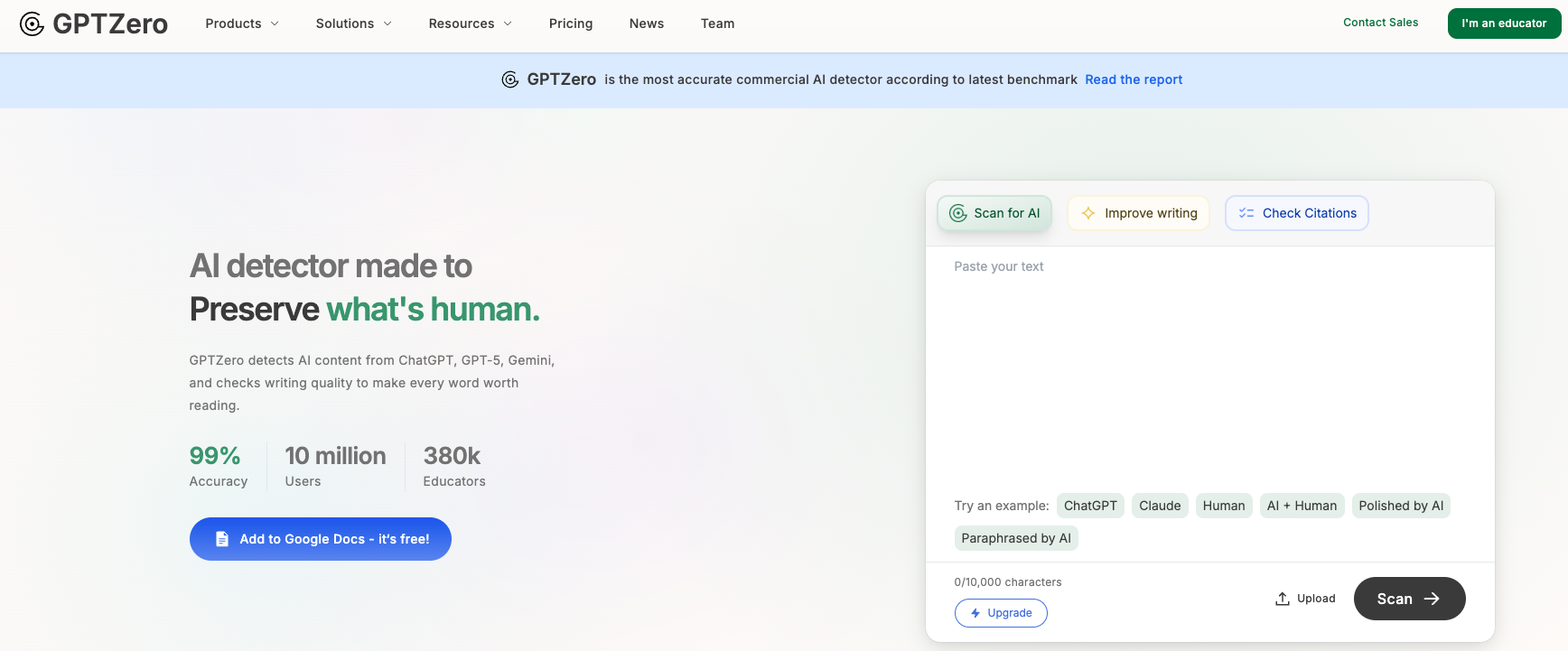The width and height of the screenshot is (1568, 651).
Task: Click the arrow icon on Scan button
Action: point(1432,599)
